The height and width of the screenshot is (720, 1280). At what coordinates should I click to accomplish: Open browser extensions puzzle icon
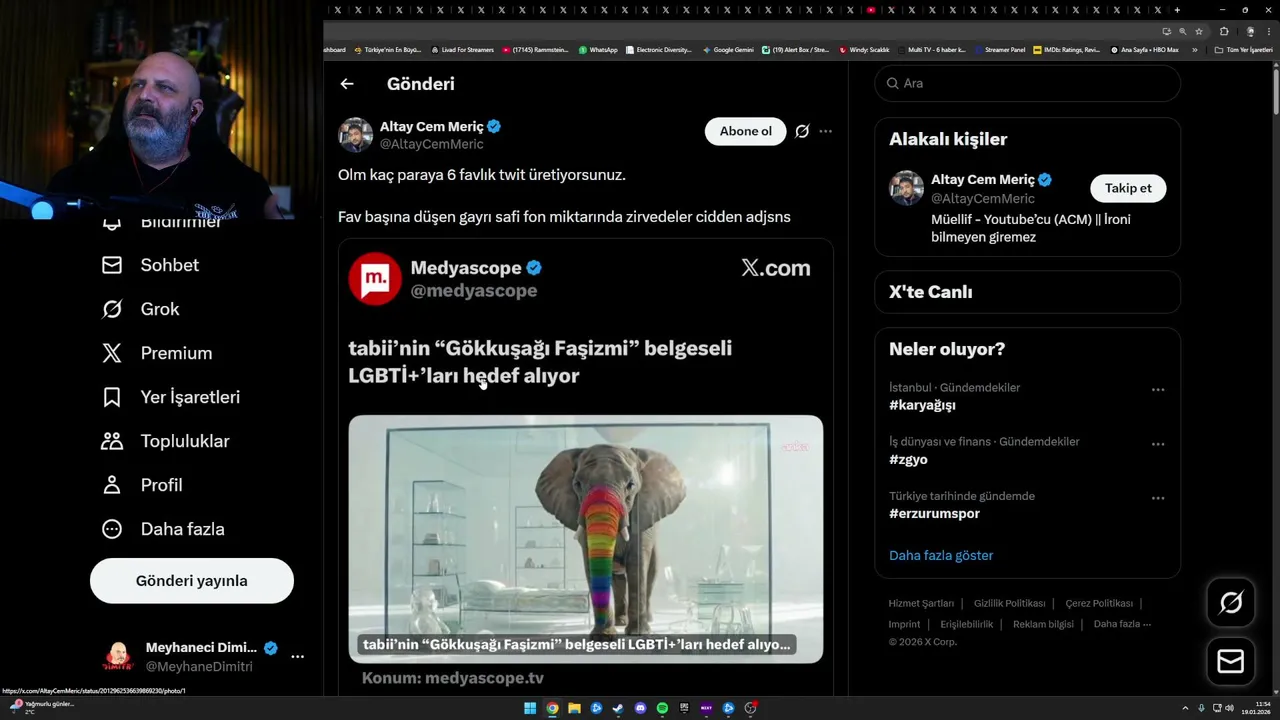tap(1224, 31)
